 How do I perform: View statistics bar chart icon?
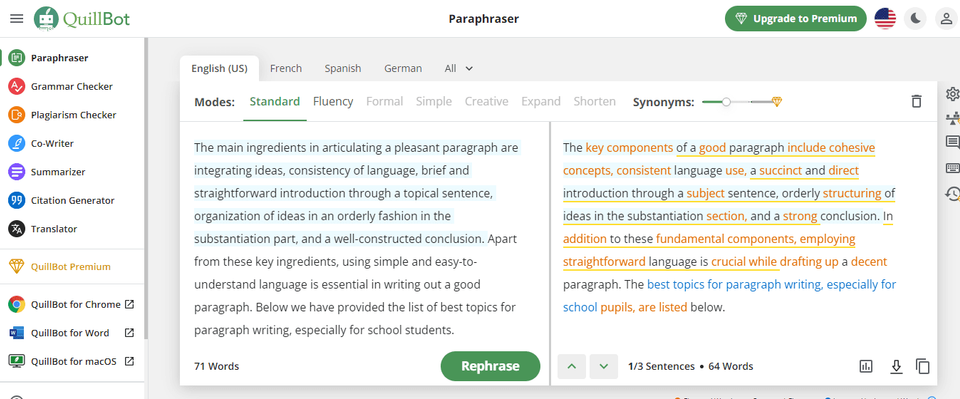coord(866,367)
